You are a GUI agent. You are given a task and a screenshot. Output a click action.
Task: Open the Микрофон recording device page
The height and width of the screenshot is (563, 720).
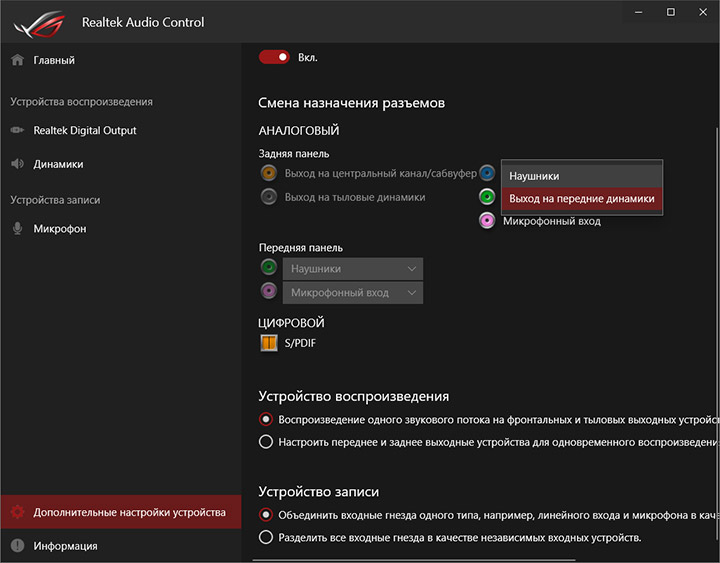click(60, 229)
